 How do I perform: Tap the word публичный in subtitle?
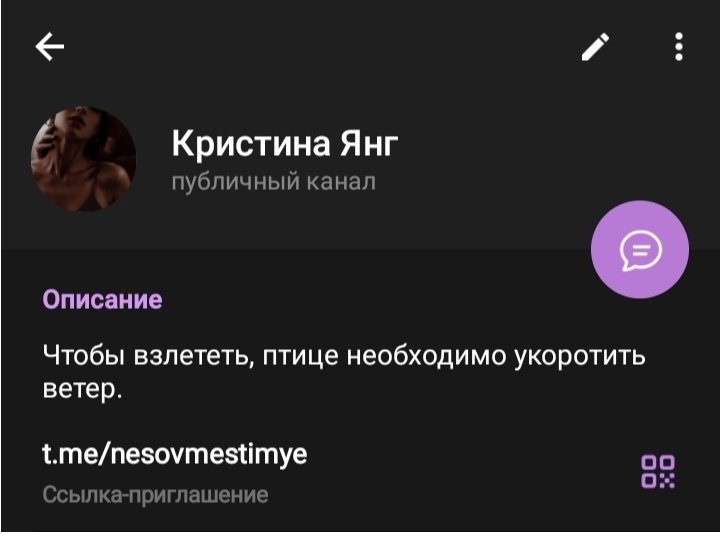click(x=235, y=182)
